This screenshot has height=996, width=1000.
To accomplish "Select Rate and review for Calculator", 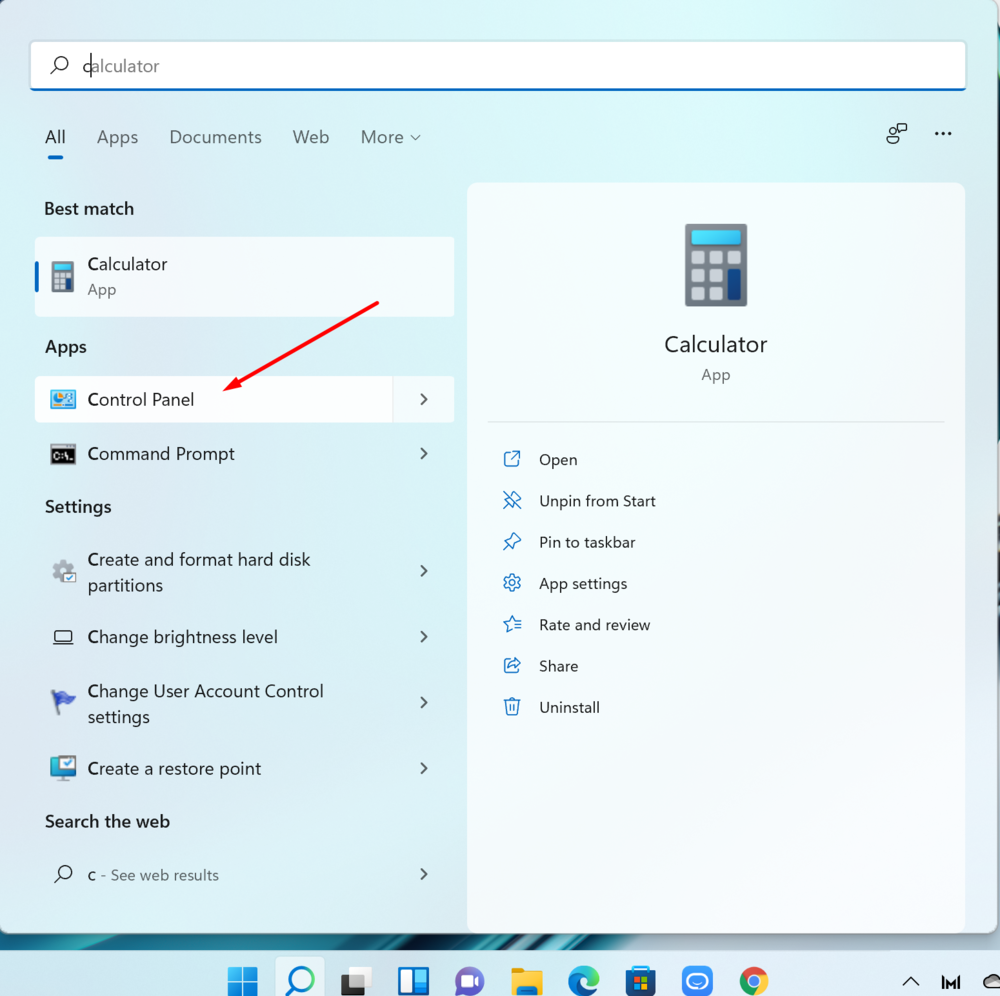I will pyautogui.click(x=594, y=625).
